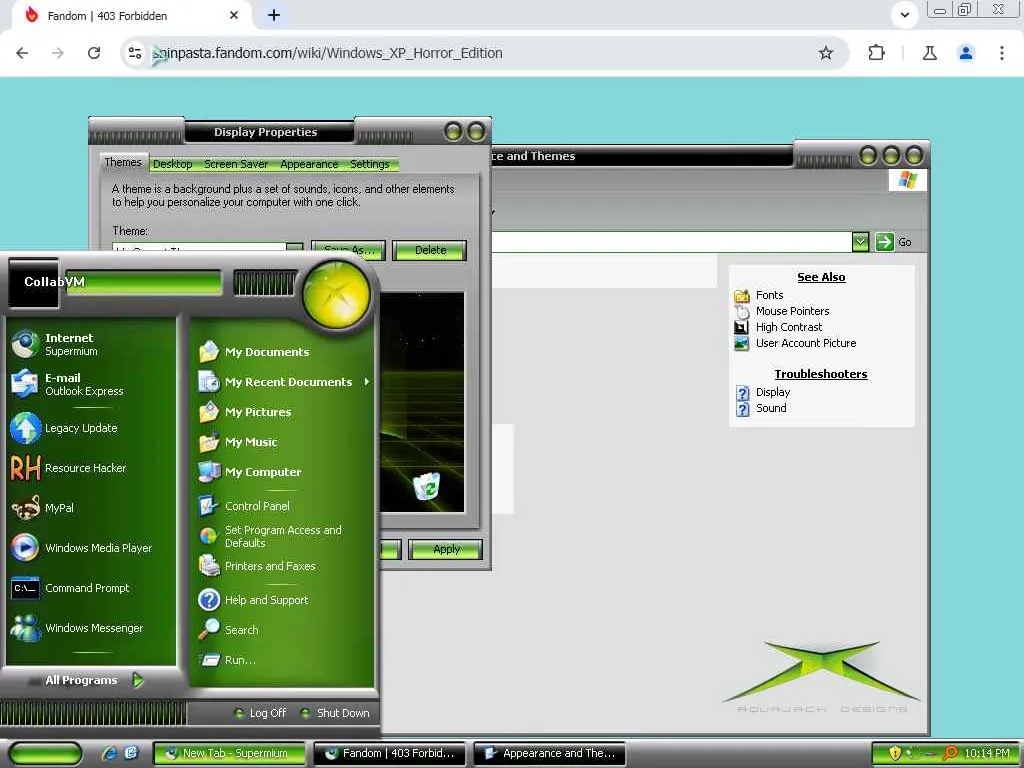
Task: Open a new browser tab
Action: 274,15
